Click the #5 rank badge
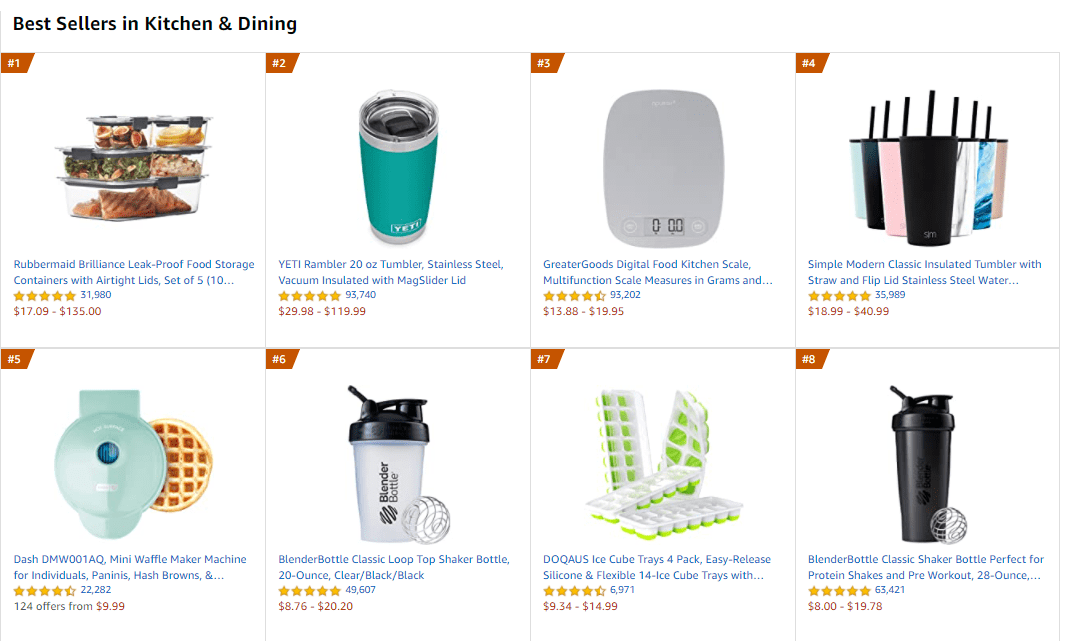Image resolution: width=1065 pixels, height=641 pixels. coord(16,359)
